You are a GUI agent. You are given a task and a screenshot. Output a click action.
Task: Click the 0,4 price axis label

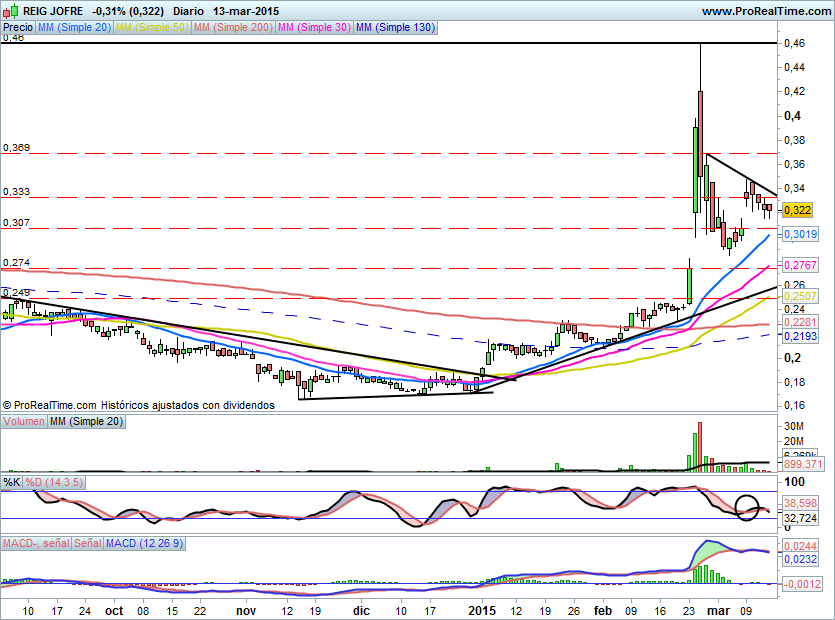(792, 116)
